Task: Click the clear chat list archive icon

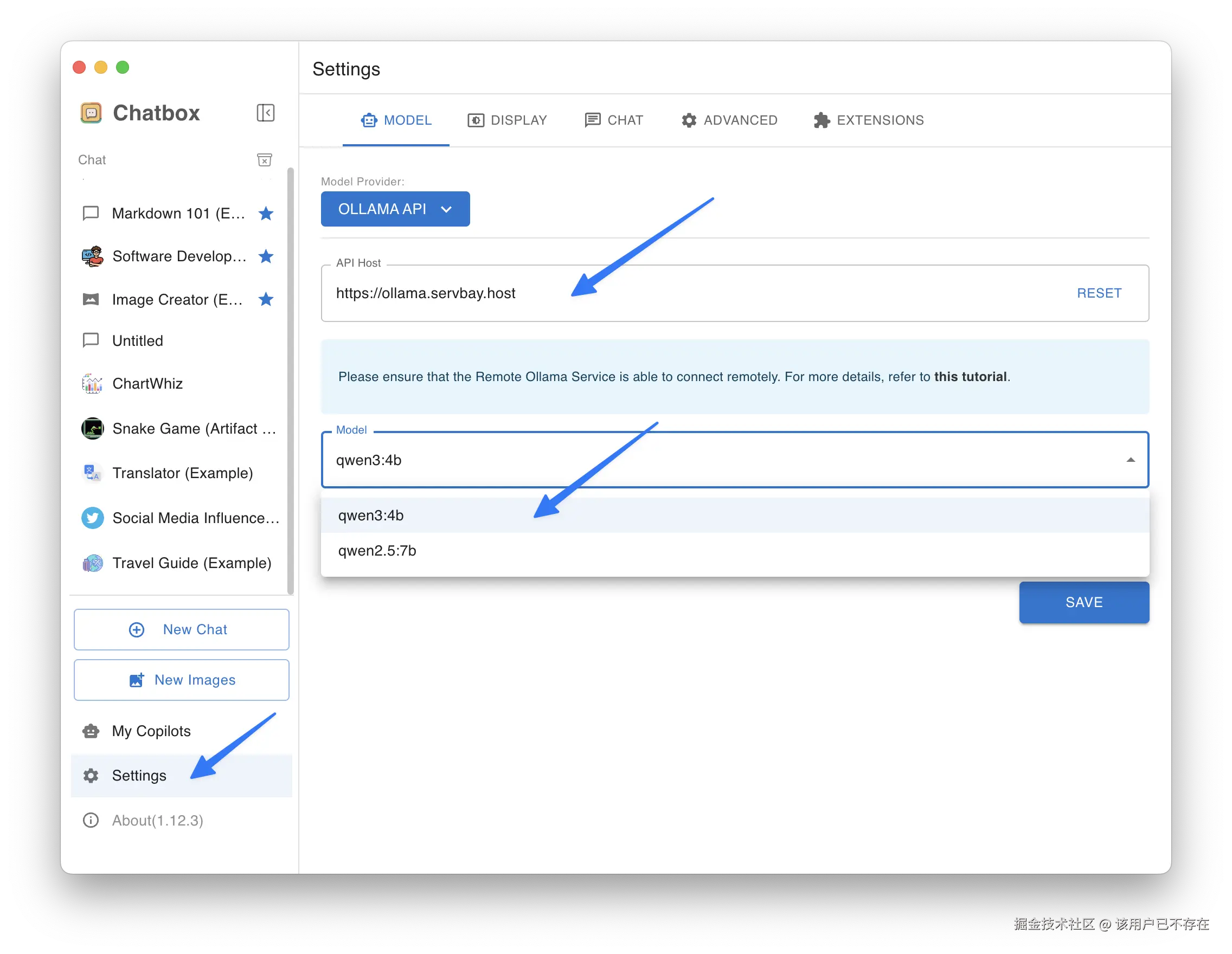Action: 264,160
